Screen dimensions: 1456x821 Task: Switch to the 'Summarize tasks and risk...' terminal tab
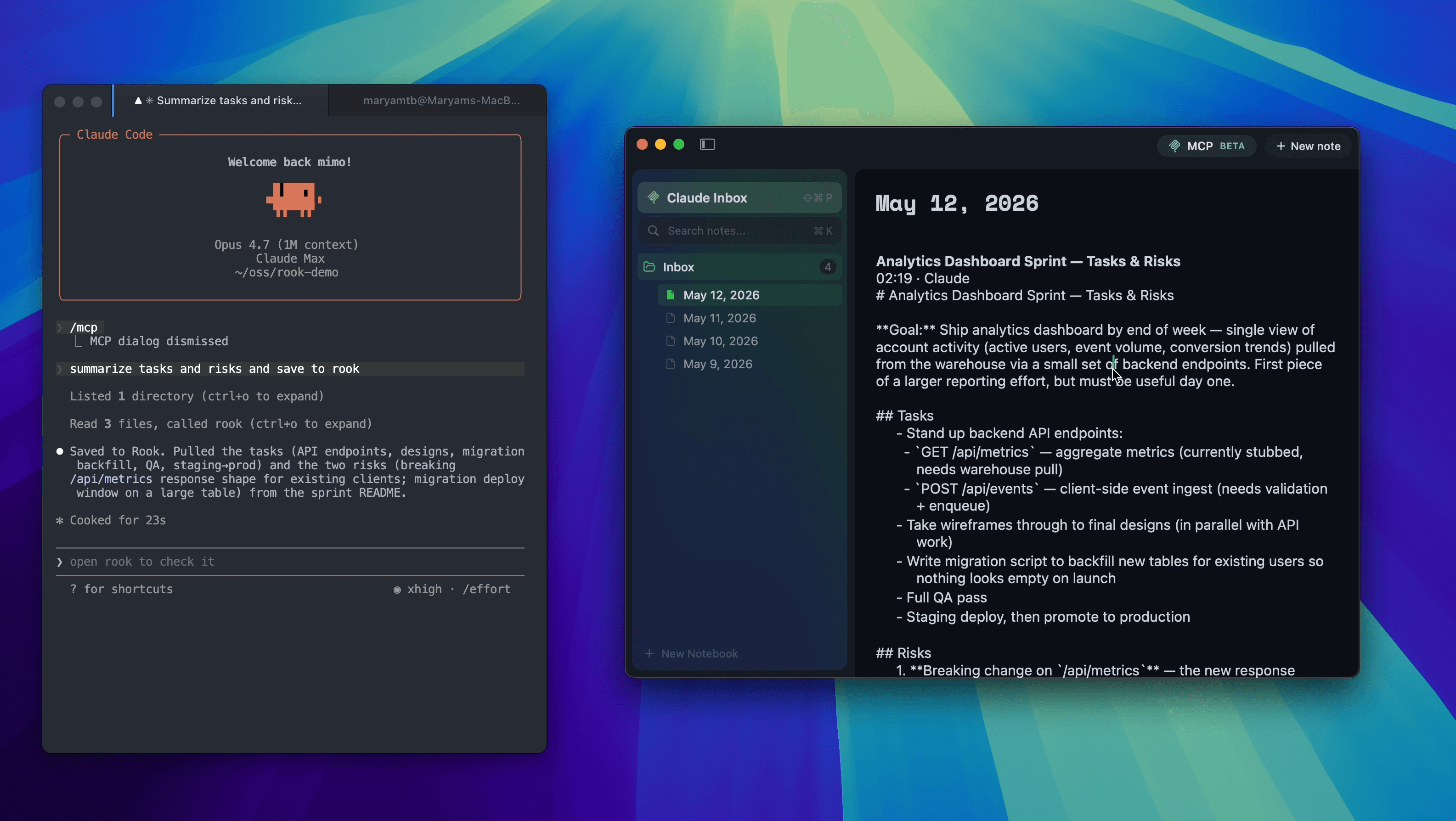click(220, 101)
